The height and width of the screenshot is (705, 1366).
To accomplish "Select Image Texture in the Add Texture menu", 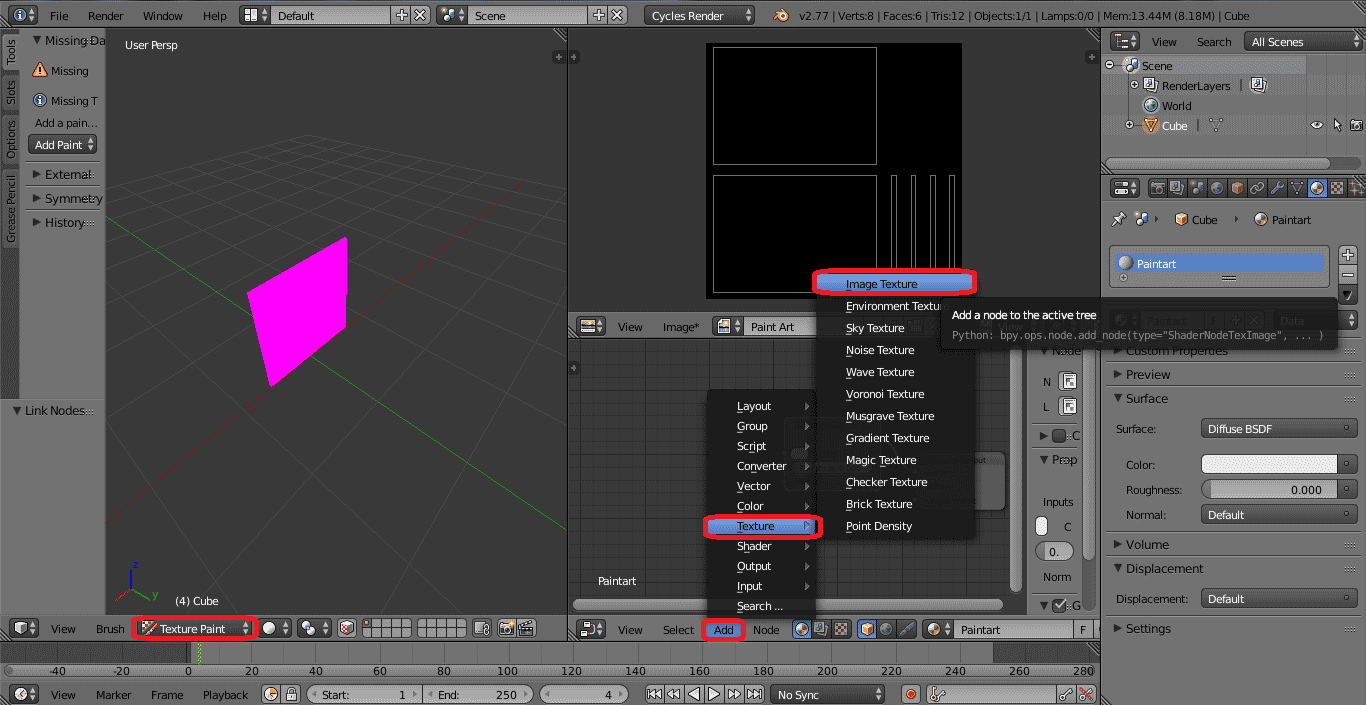I will tap(893, 283).
